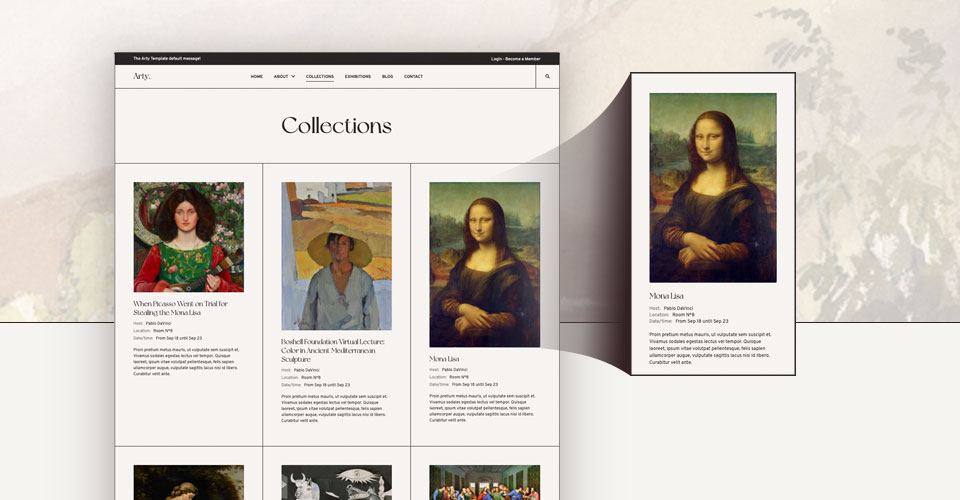This screenshot has height=500, width=960.
Task: Open the dark landscape figure thumbnail, second row
Action: point(189,482)
